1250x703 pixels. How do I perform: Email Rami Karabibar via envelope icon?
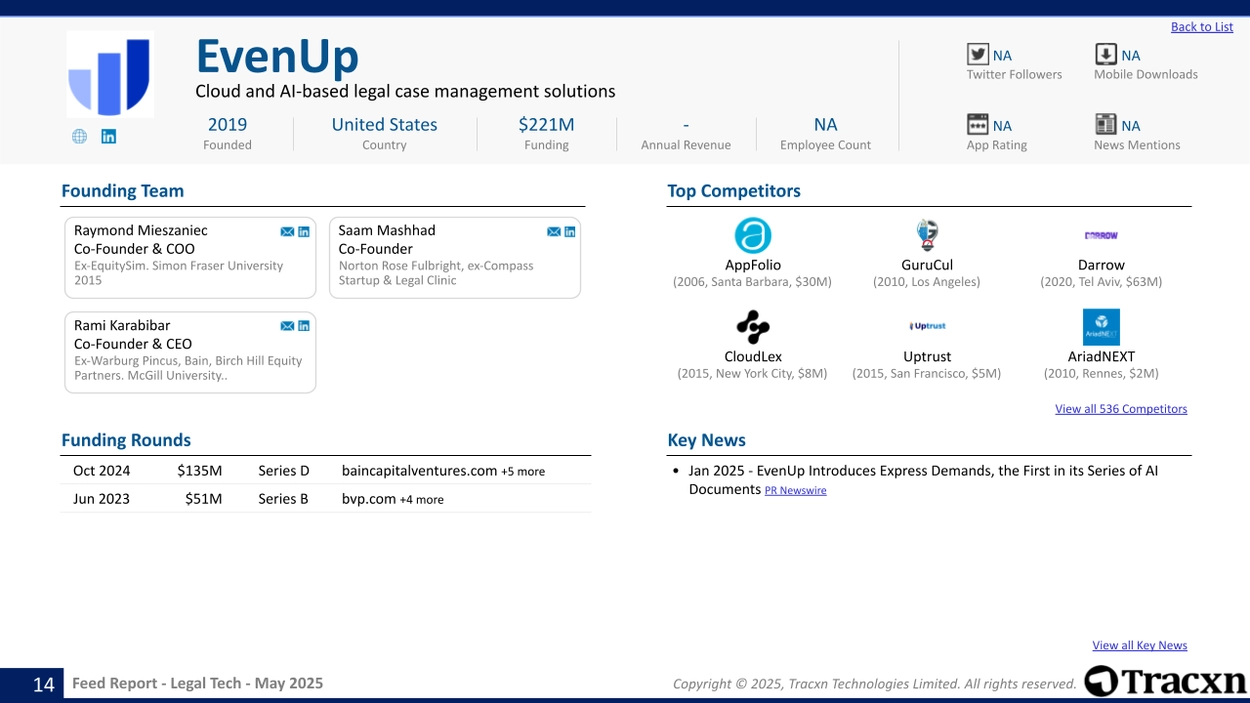(x=287, y=326)
